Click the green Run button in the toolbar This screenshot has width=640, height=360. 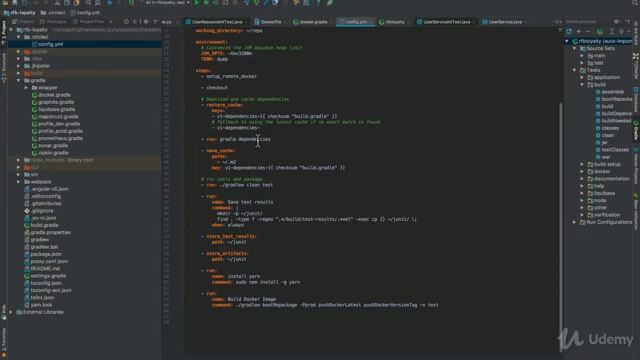[x=197, y=3]
